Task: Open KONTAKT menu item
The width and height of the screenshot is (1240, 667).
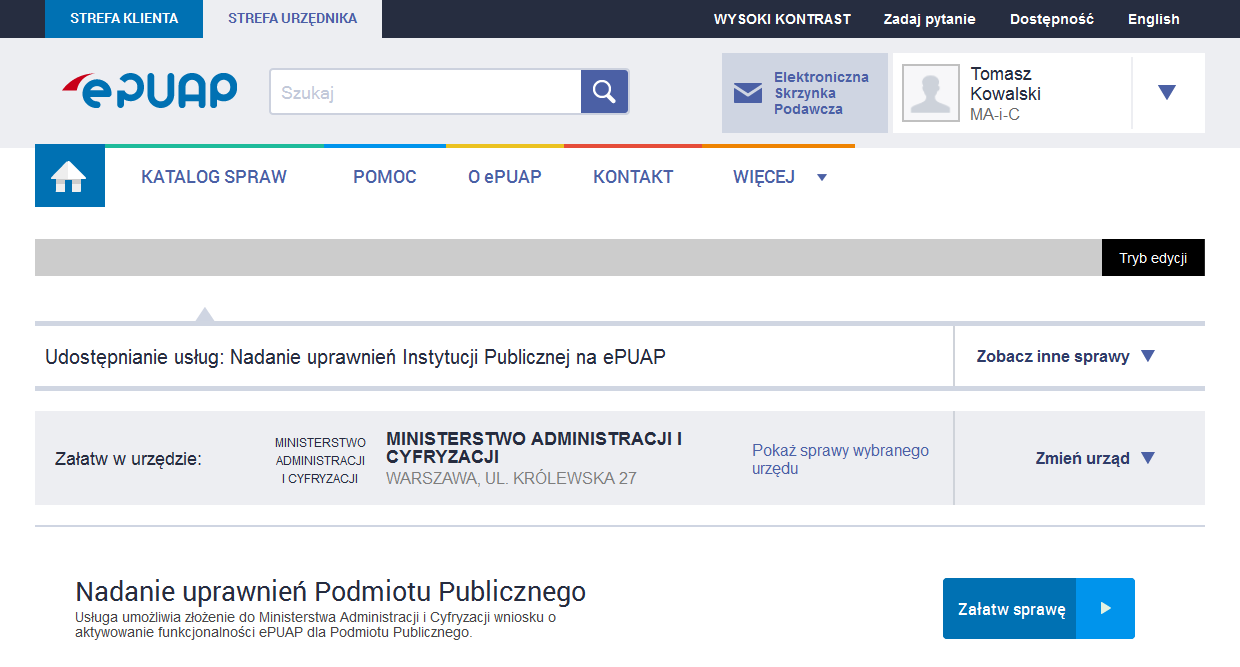Action: click(x=633, y=177)
